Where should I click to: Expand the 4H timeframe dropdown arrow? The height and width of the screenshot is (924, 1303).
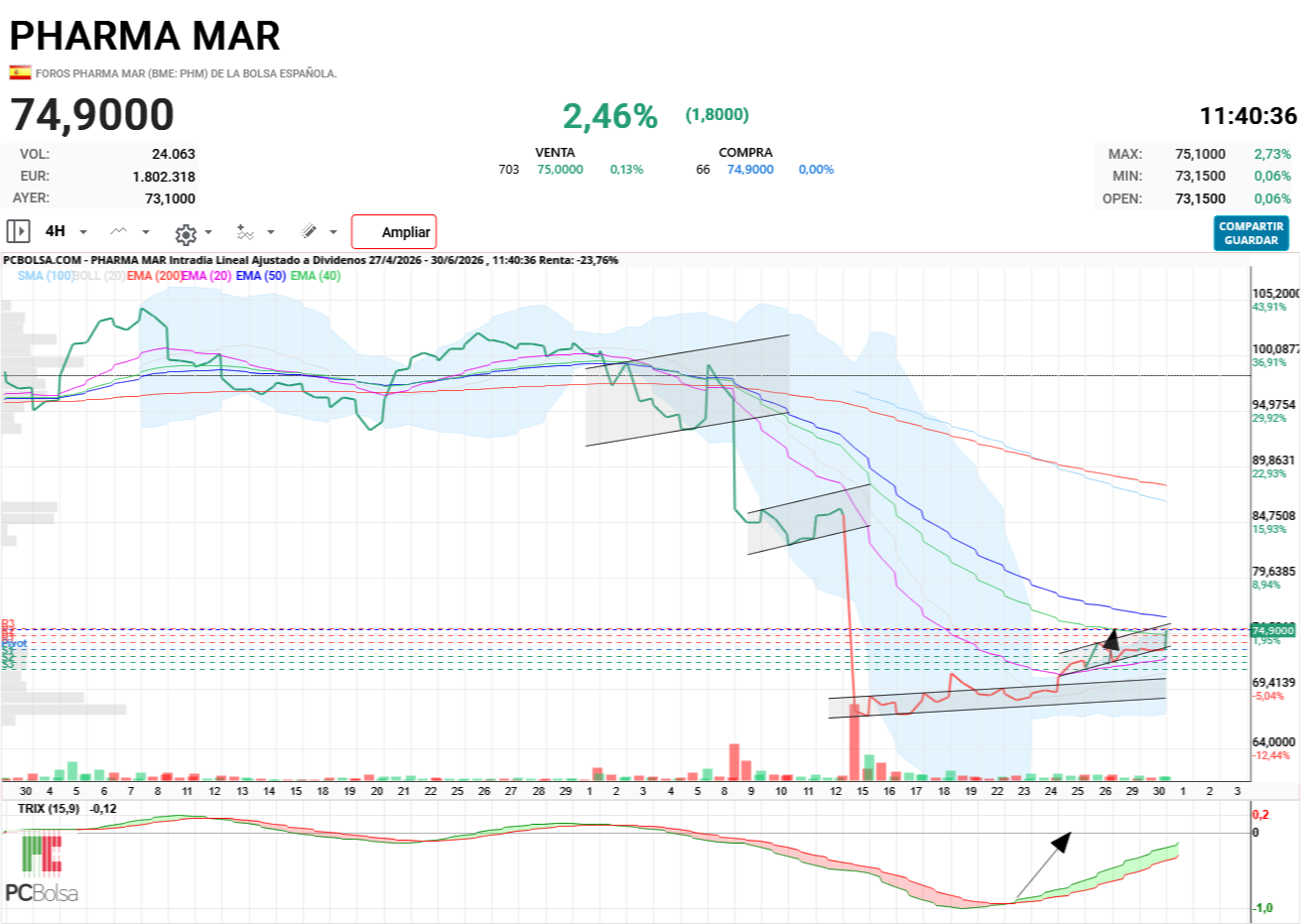coord(83,232)
